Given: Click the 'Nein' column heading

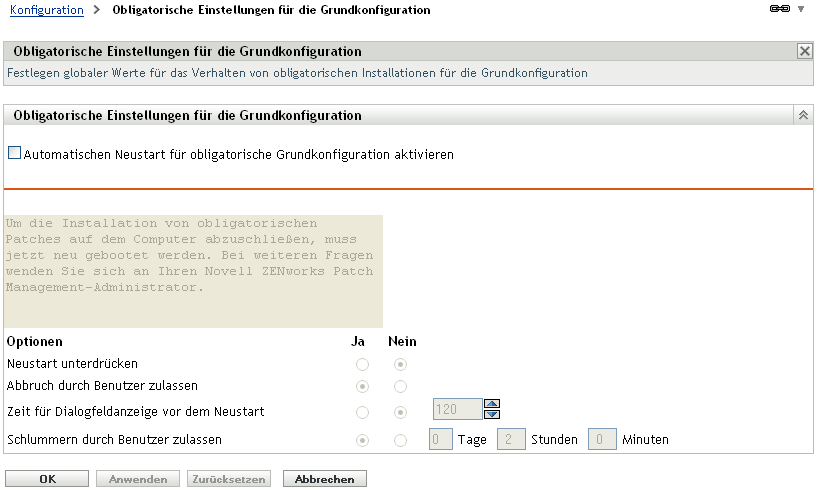Looking at the screenshot, I should point(402,341).
